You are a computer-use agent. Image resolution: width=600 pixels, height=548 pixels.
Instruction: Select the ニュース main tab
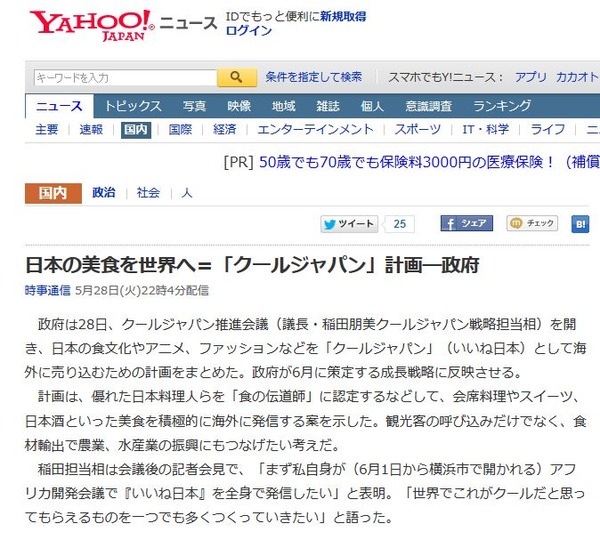click(59, 106)
